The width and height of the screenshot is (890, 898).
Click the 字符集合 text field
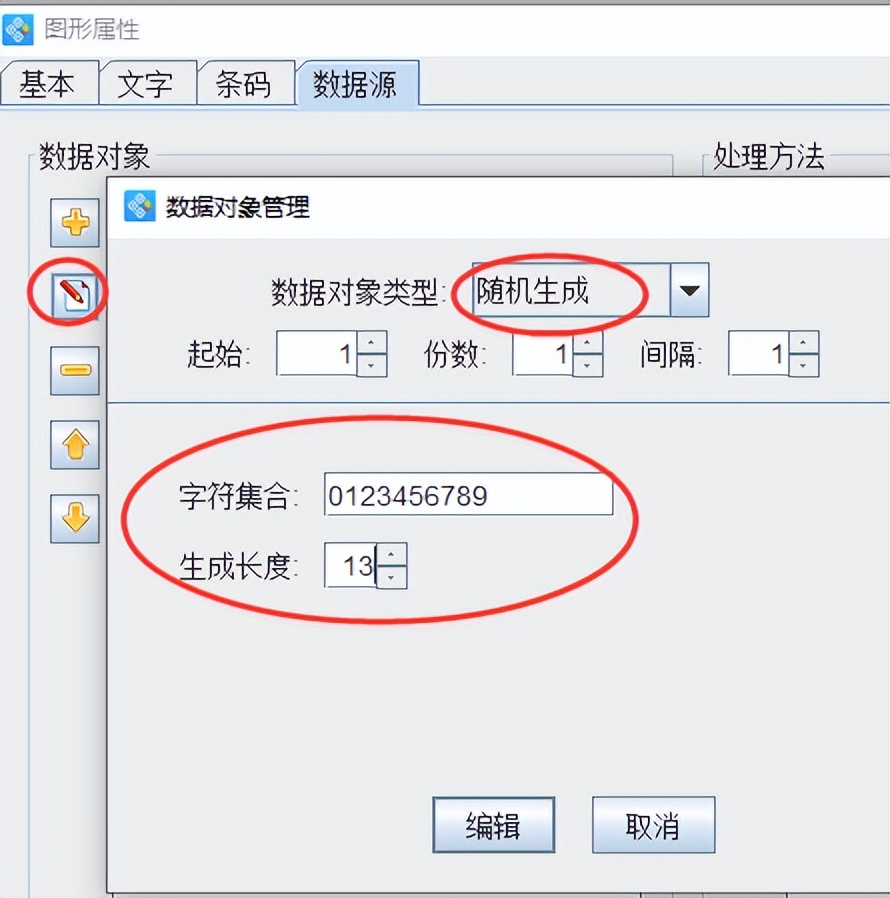tap(468, 494)
